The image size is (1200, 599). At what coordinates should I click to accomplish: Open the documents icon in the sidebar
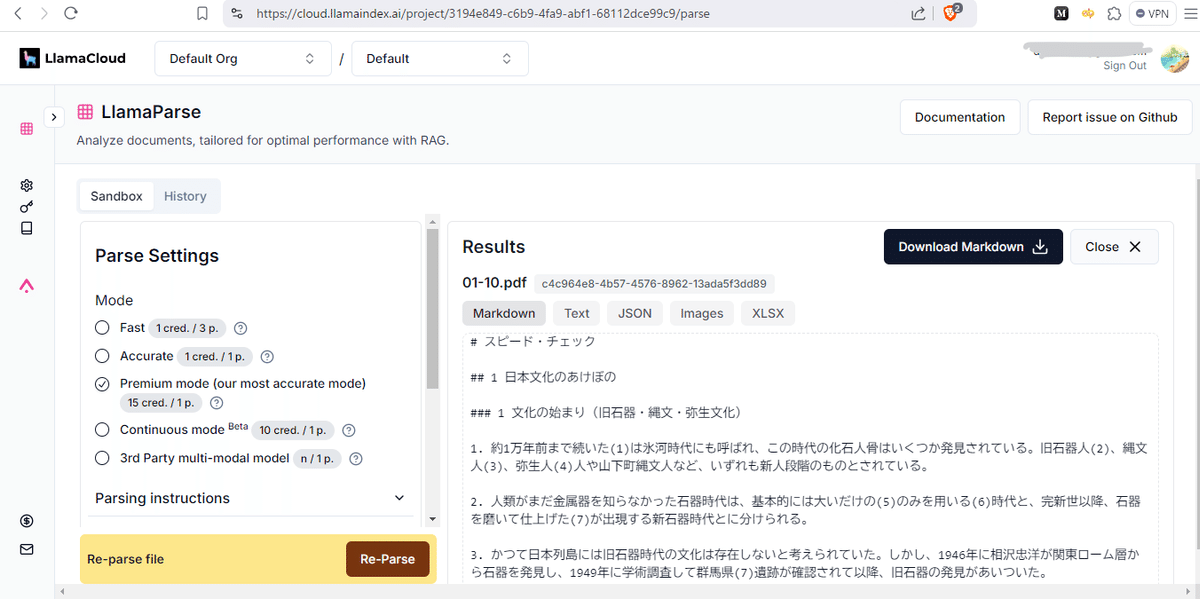[x=26, y=228]
